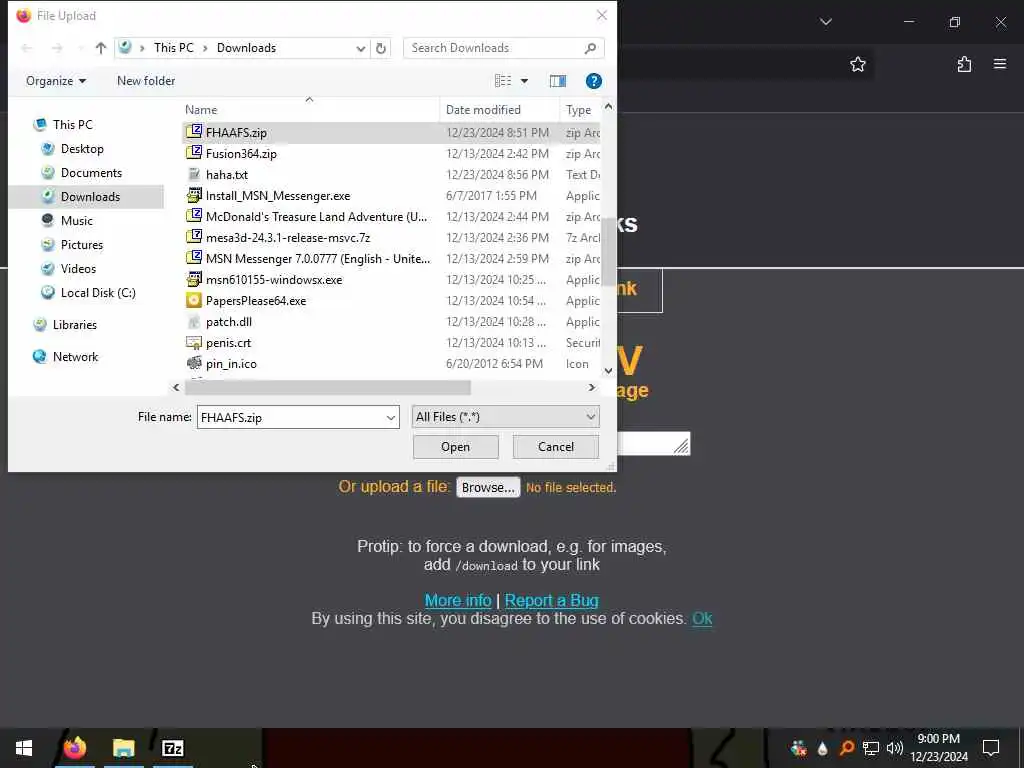Click PapersPlease64.exe file icon

[x=194, y=300]
